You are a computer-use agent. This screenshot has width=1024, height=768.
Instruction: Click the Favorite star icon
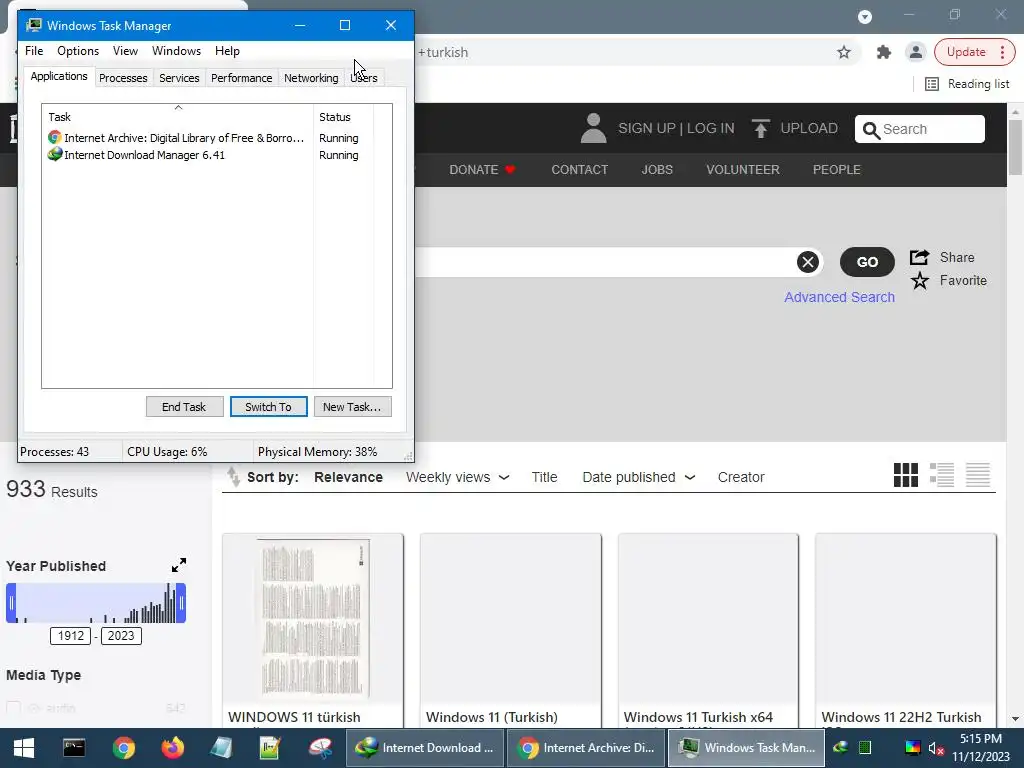tap(920, 281)
